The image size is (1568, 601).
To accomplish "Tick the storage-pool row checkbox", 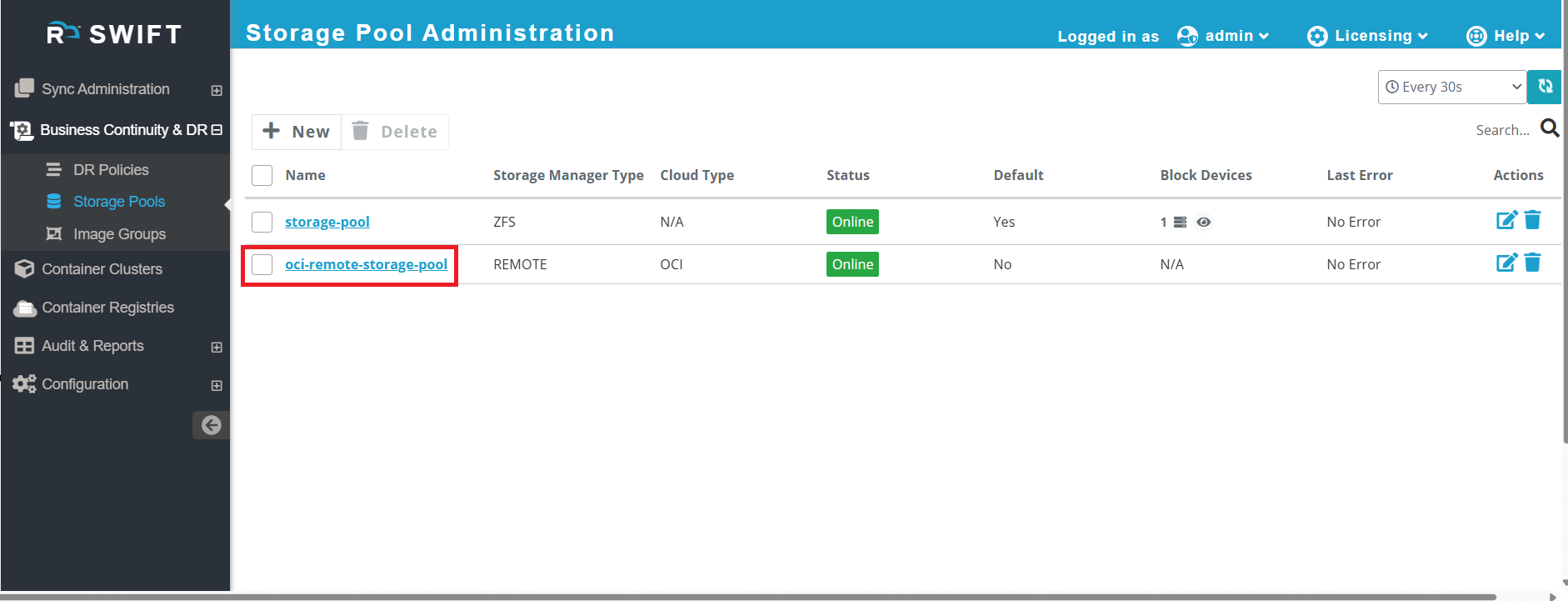I will (262, 222).
